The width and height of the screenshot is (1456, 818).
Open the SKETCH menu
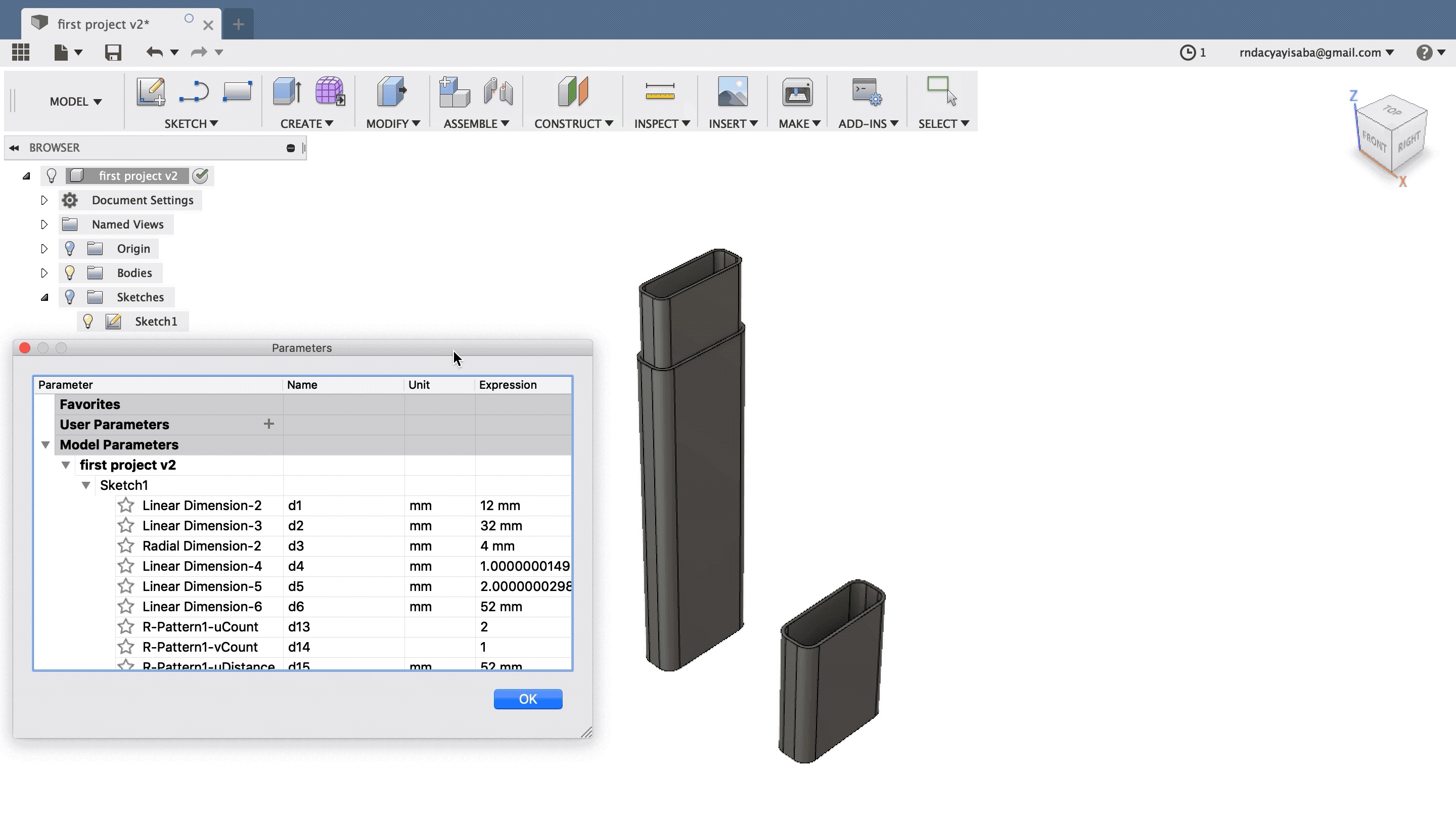[x=191, y=124]
